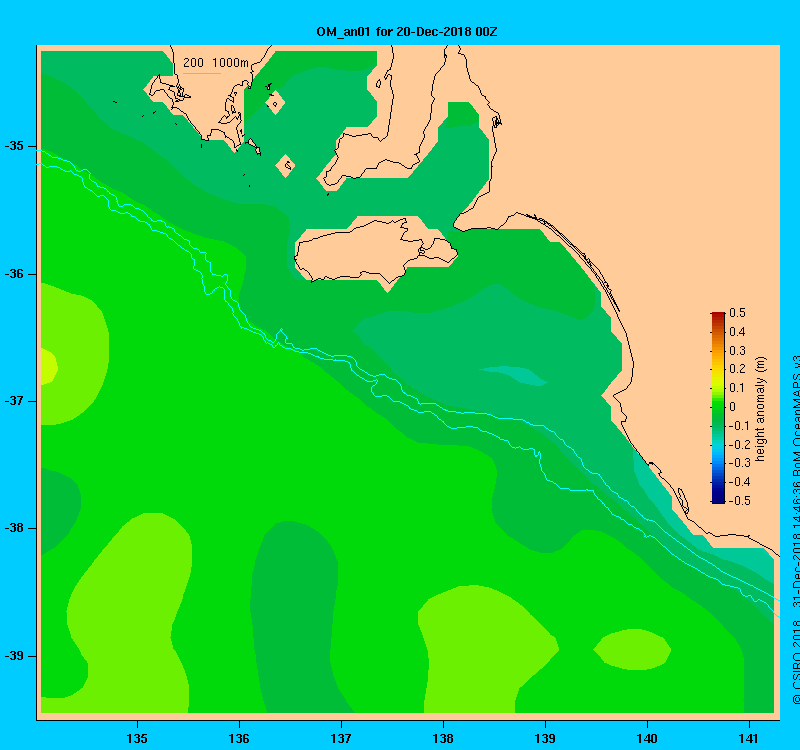Image resolution: width=800 pixels, height=750 pixels.
Task: Click the '-0.2' color bar label
Action: (739, 444)
